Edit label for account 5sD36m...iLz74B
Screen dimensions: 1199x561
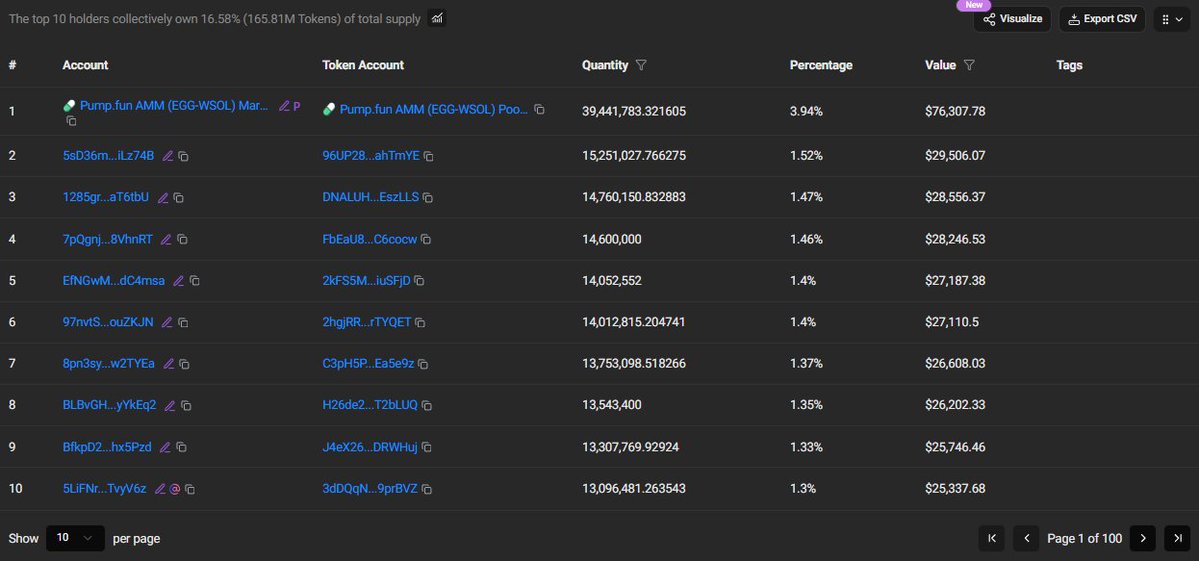coord(168,156)
